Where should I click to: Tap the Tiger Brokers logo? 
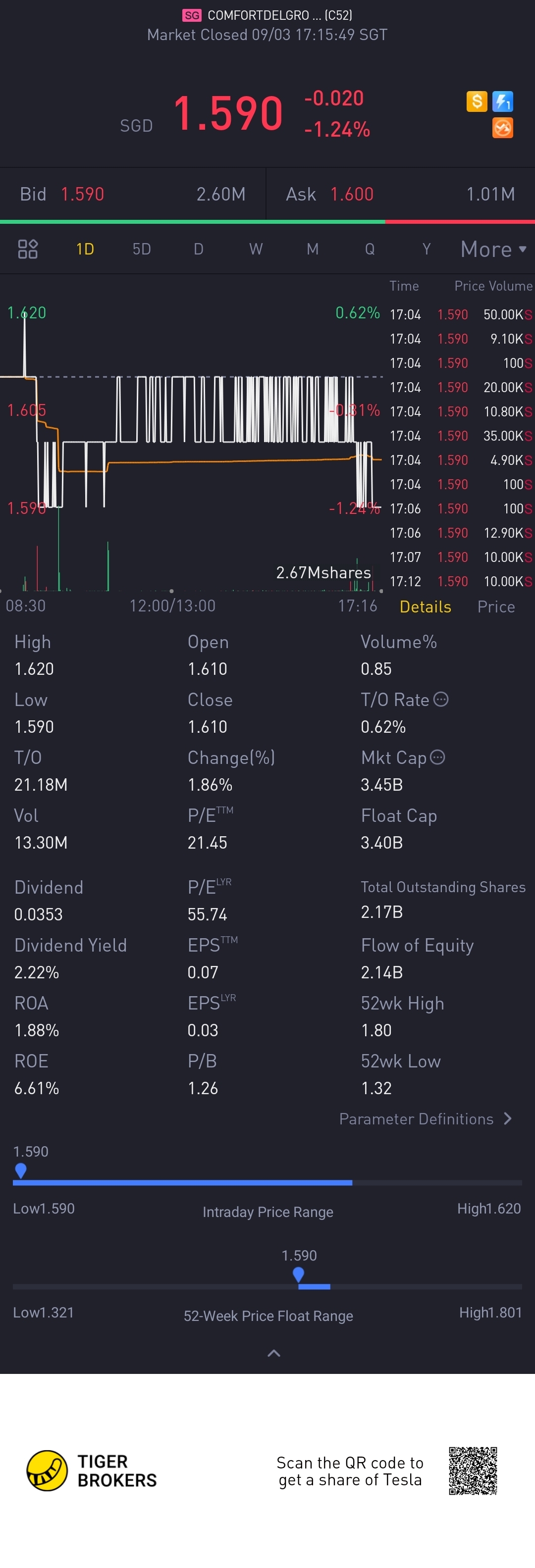pyautogui.click(x=47, y=1470)
